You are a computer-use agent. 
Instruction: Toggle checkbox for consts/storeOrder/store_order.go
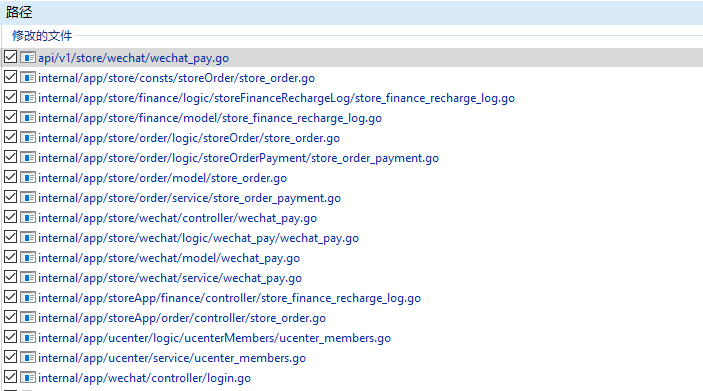click(x=10, y=77)
